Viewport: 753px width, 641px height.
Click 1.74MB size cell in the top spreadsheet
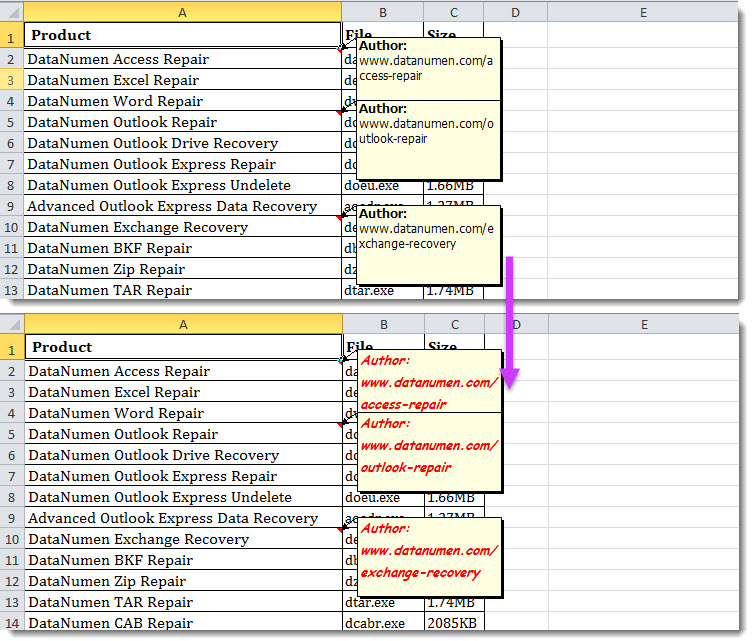pos(454,291)
